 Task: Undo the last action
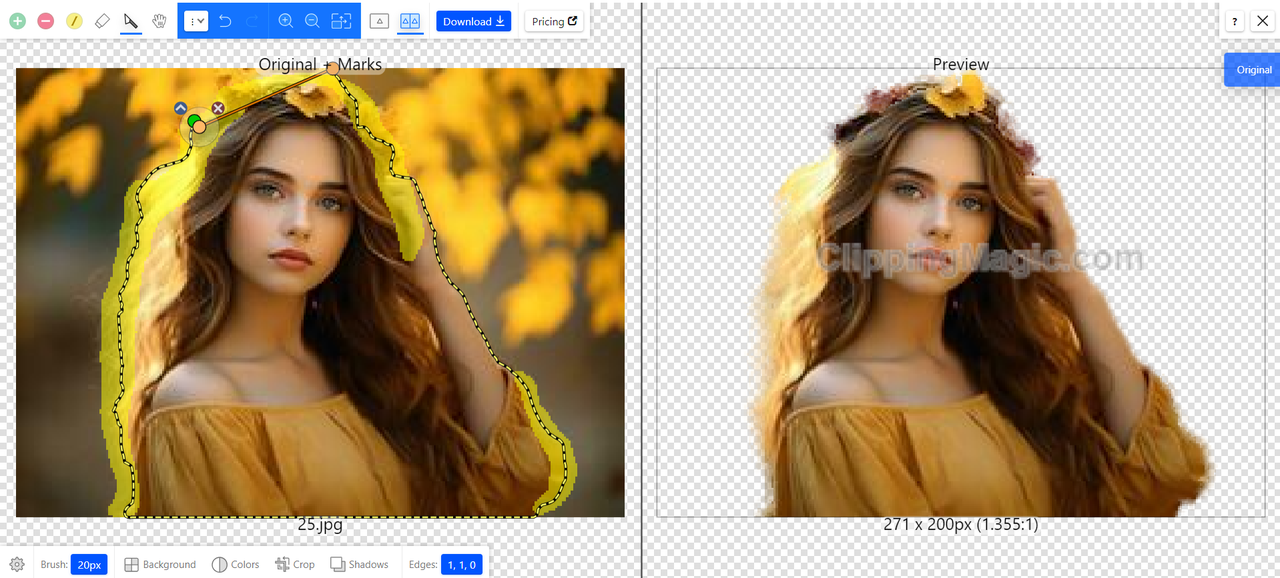tap(225, 21)
